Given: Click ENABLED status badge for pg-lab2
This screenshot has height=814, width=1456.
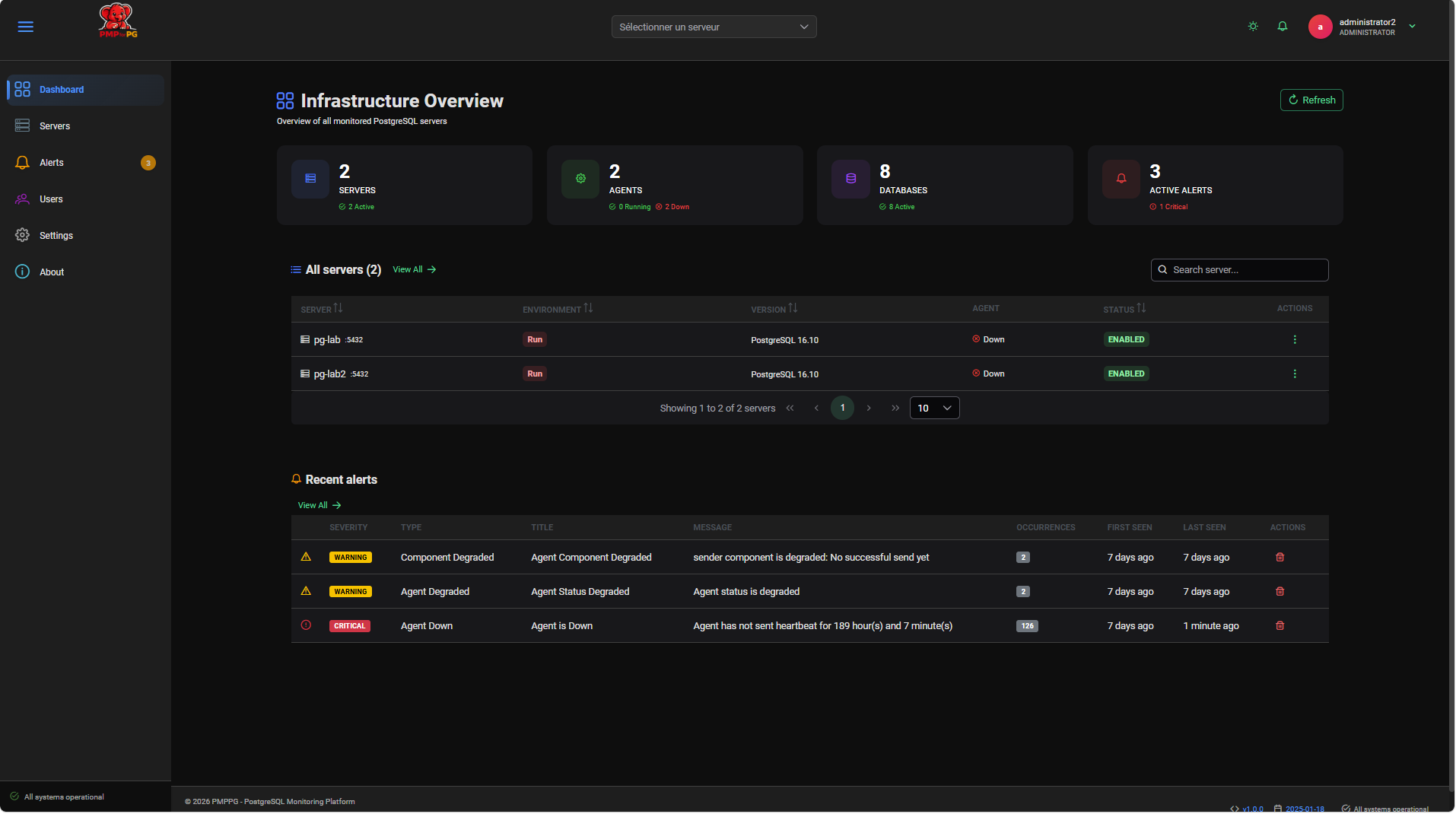Looking at the screenshot, I should click(1126, 374).
